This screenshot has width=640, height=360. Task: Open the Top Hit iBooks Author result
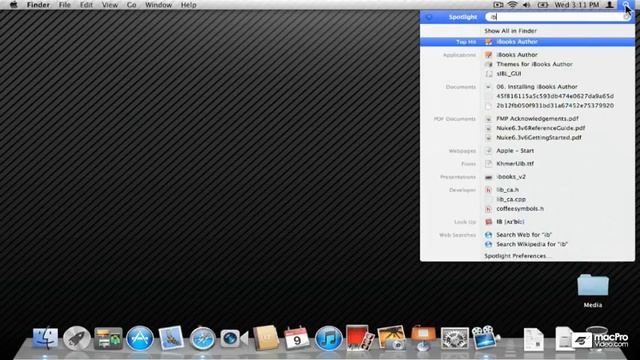527,42
